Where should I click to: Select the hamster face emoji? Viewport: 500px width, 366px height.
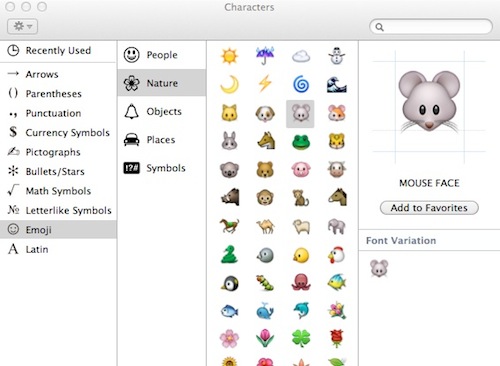337,113
